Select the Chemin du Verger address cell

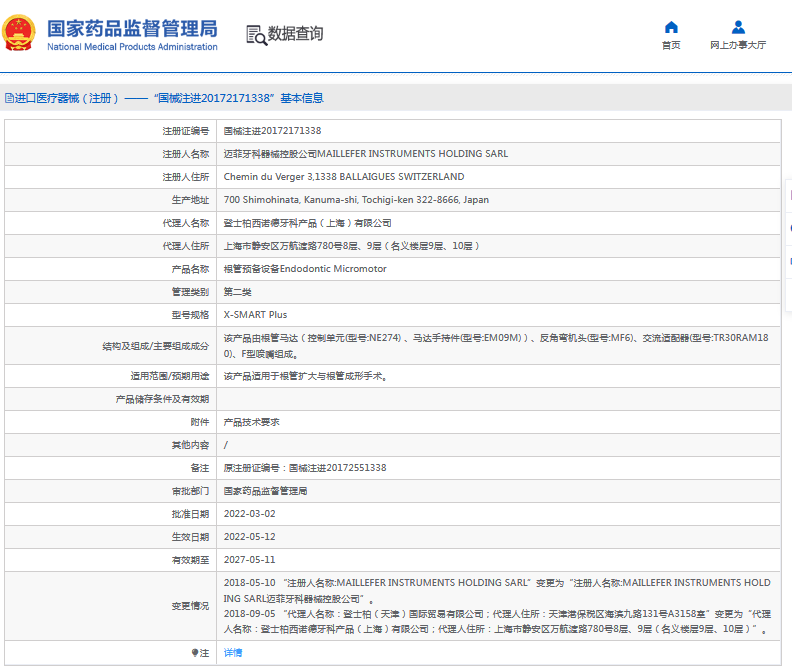click(344, 177)
